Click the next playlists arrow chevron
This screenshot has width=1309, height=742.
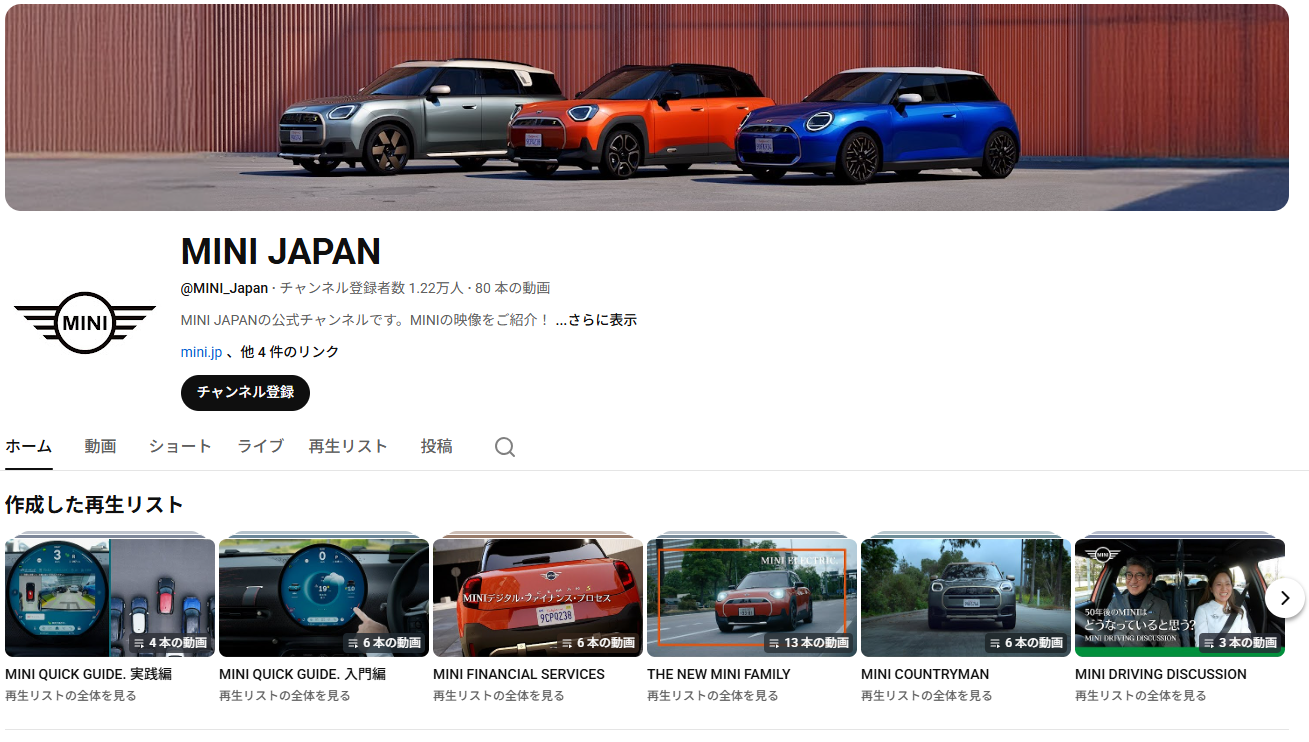pos(1283,598)
